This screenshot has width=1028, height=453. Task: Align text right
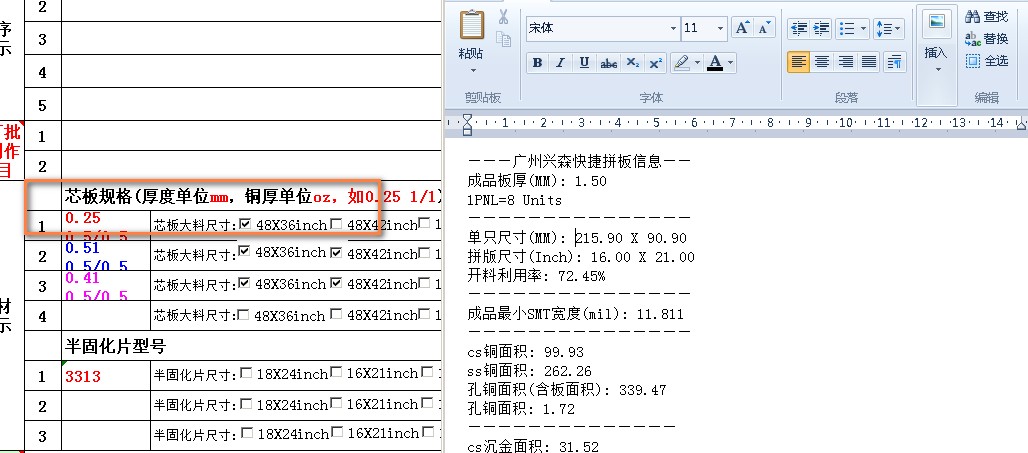(x=846, y=62)
